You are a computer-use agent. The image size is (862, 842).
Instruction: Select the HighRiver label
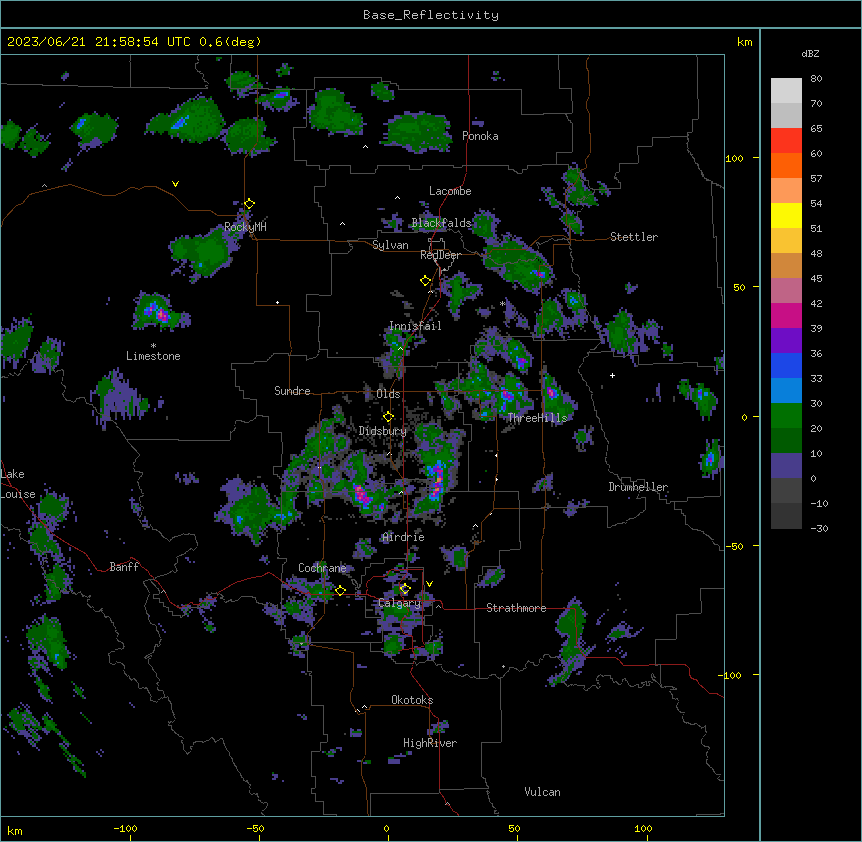click(430, 743)
